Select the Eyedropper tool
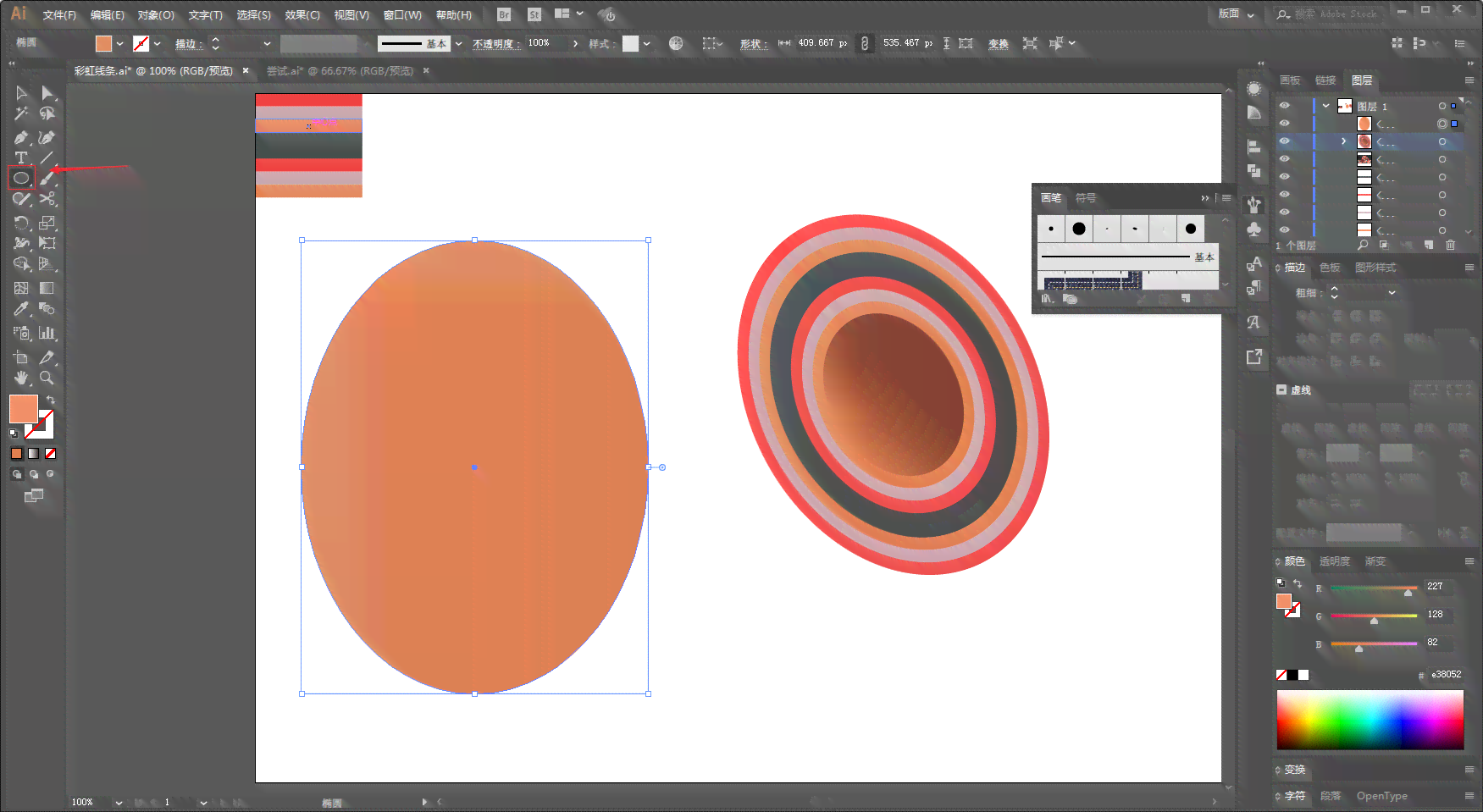 pyautogui.click(x=21, y=309)
